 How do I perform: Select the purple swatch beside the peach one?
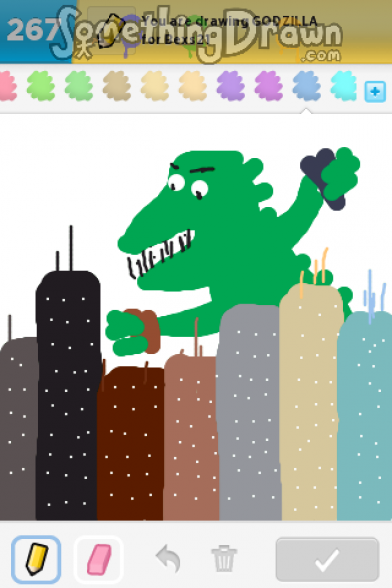231,86
